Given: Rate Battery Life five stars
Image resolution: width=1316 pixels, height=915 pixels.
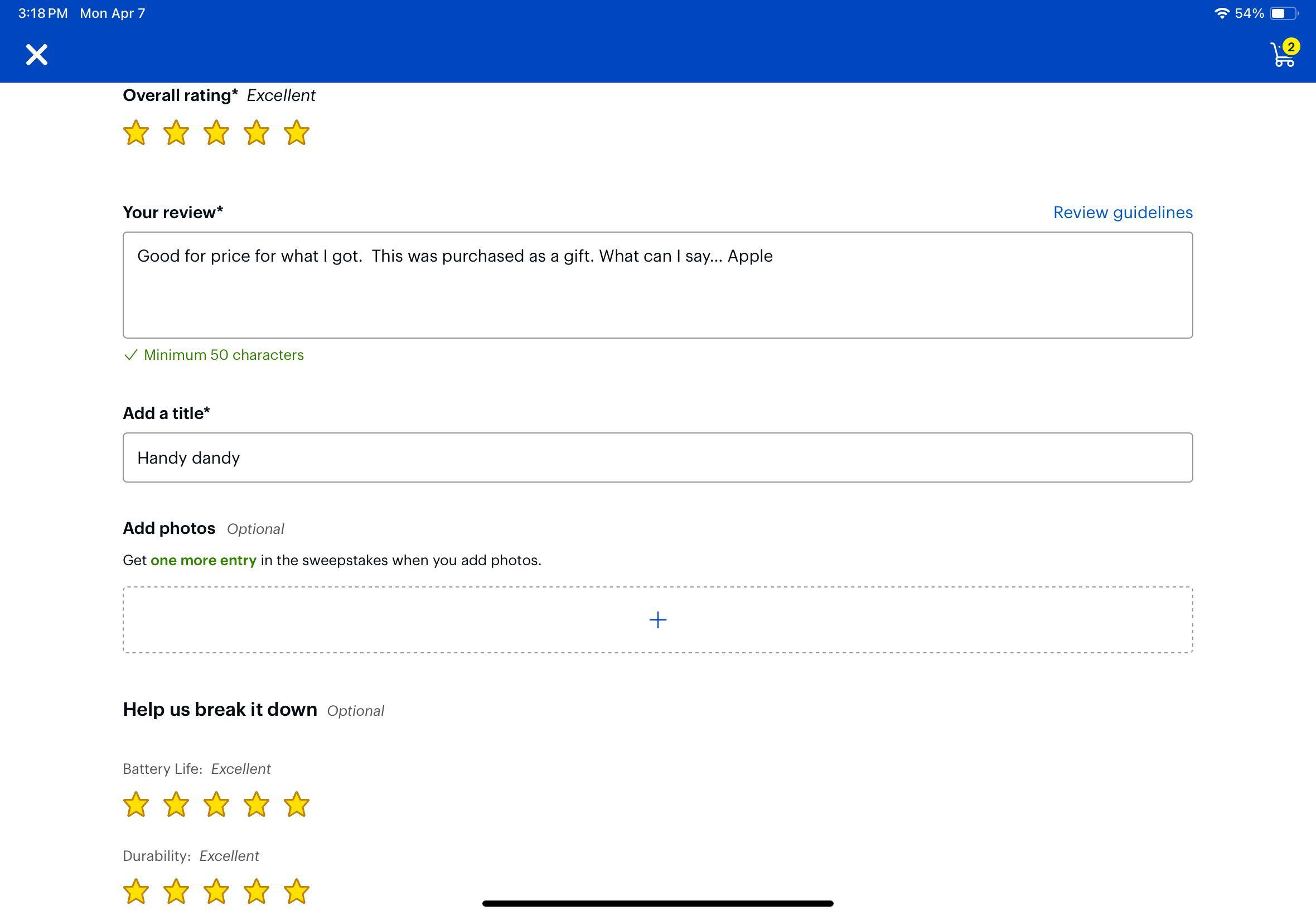Looking at the screenshot, I should click(296, 805).
